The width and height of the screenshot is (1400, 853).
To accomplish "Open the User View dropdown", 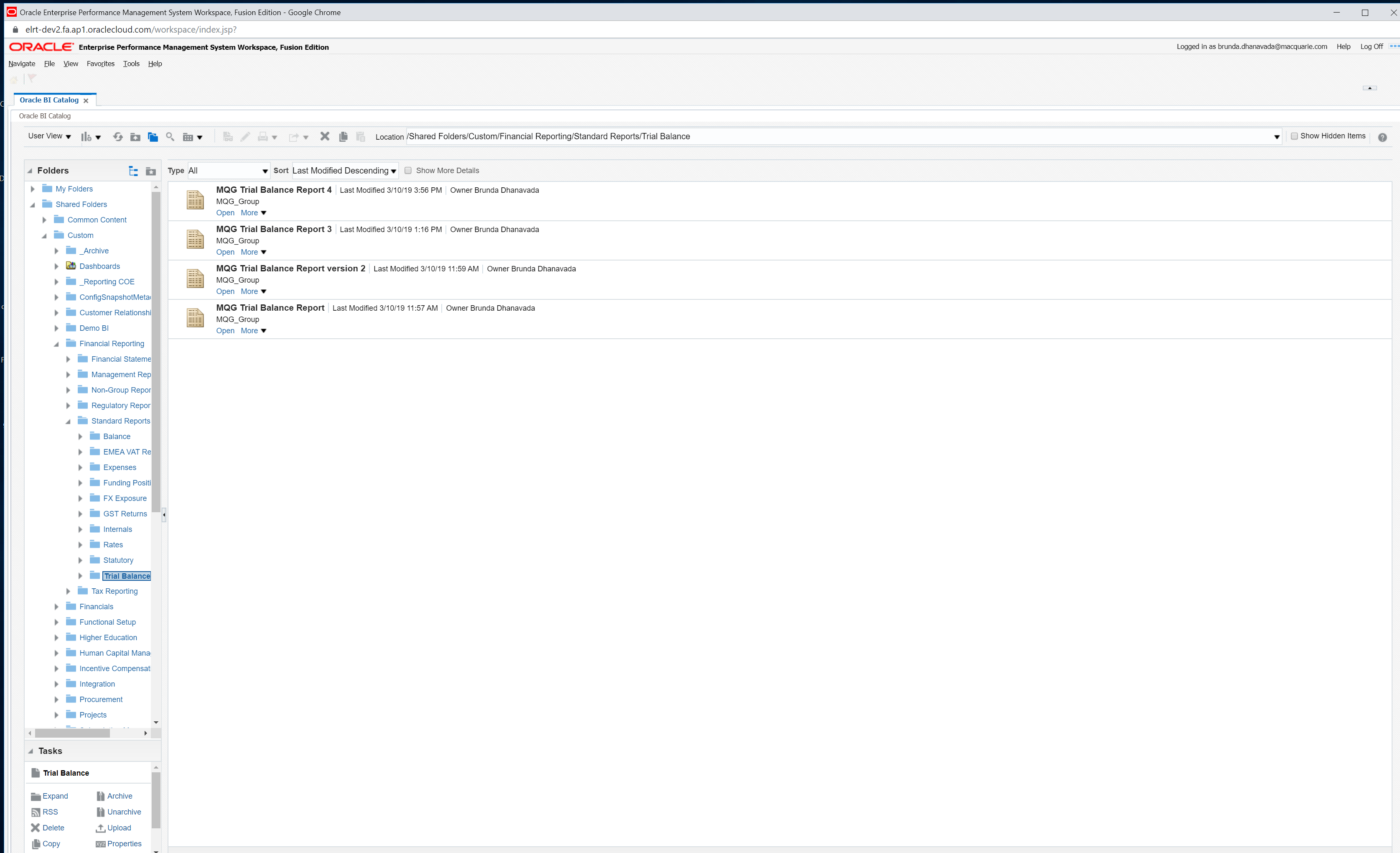I will point(49,136).
